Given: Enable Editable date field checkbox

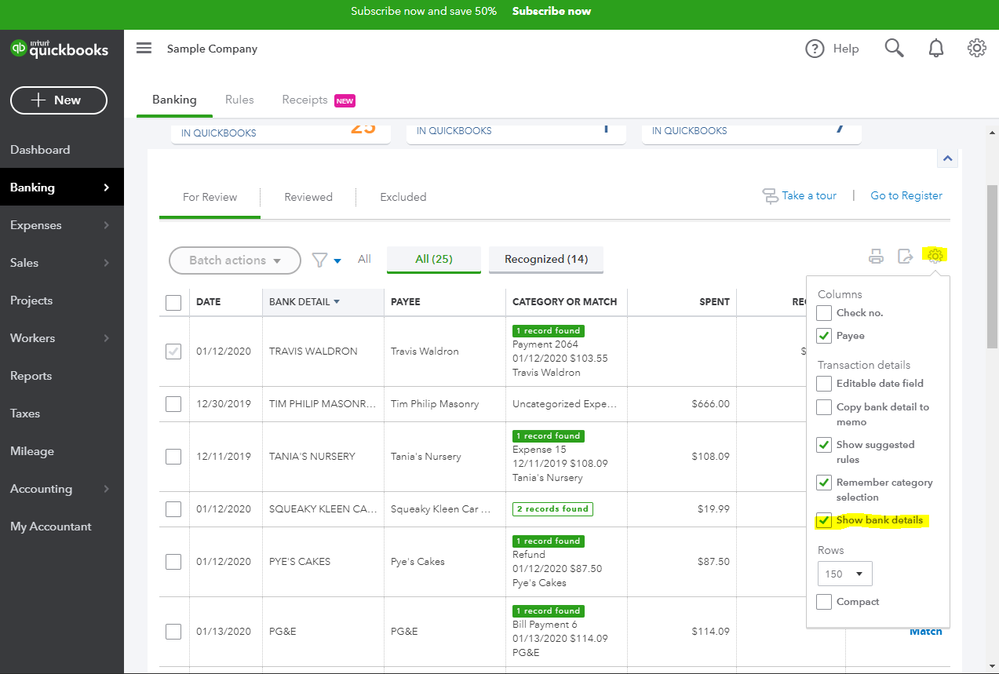Looking at the screenshot, I should pyautogui.click(x=824, y=384).
